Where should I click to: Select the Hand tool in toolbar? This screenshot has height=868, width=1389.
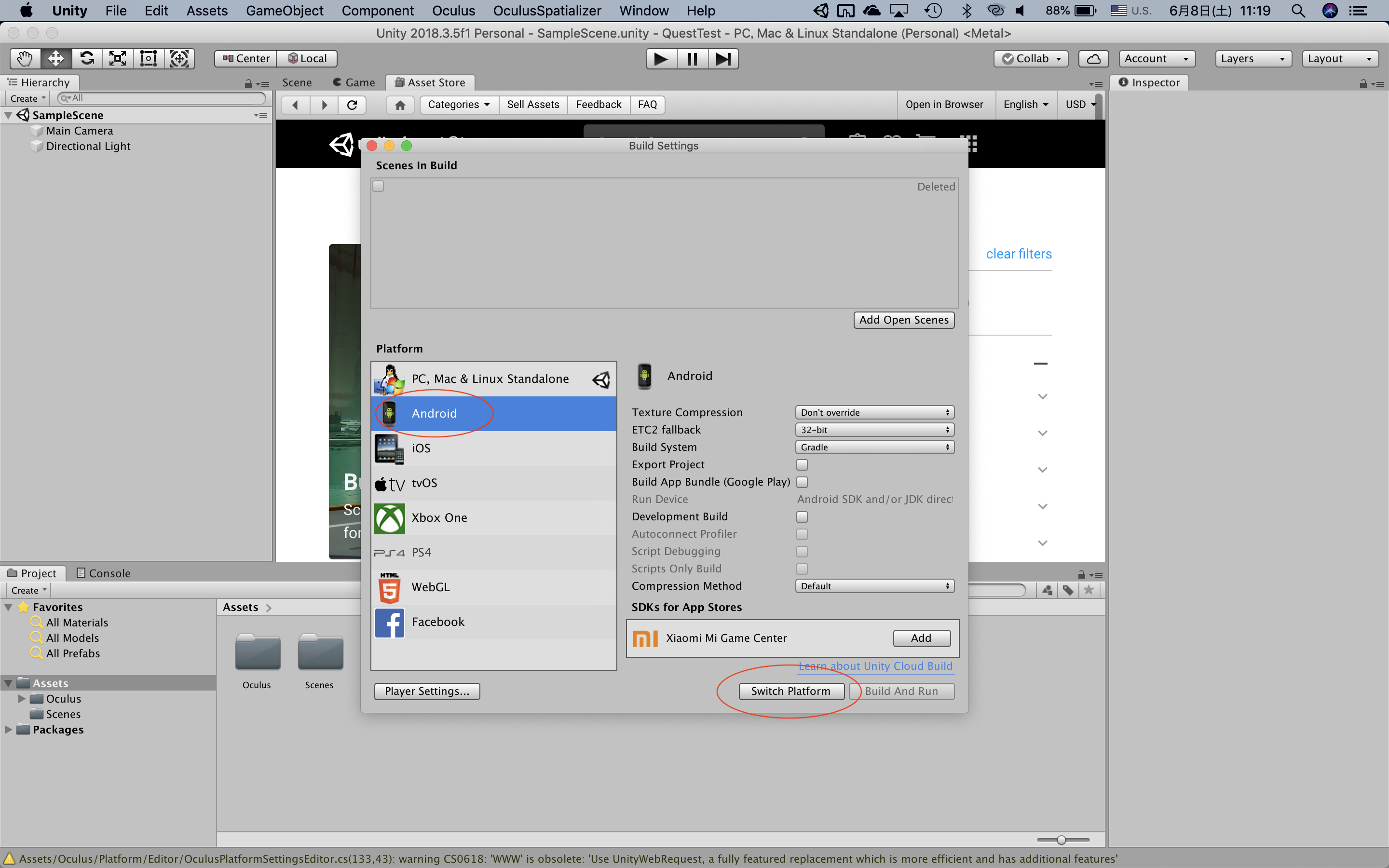tap(25, 58)
